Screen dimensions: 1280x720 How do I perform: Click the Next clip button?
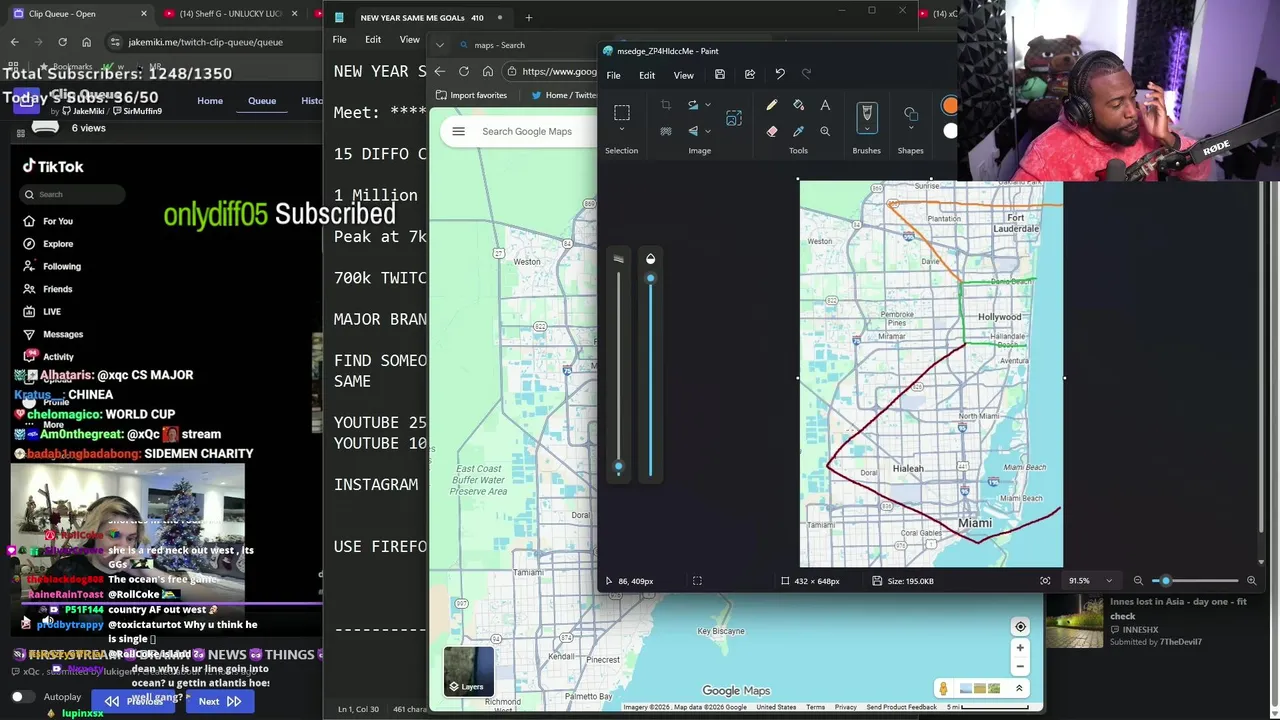(220, 701)
